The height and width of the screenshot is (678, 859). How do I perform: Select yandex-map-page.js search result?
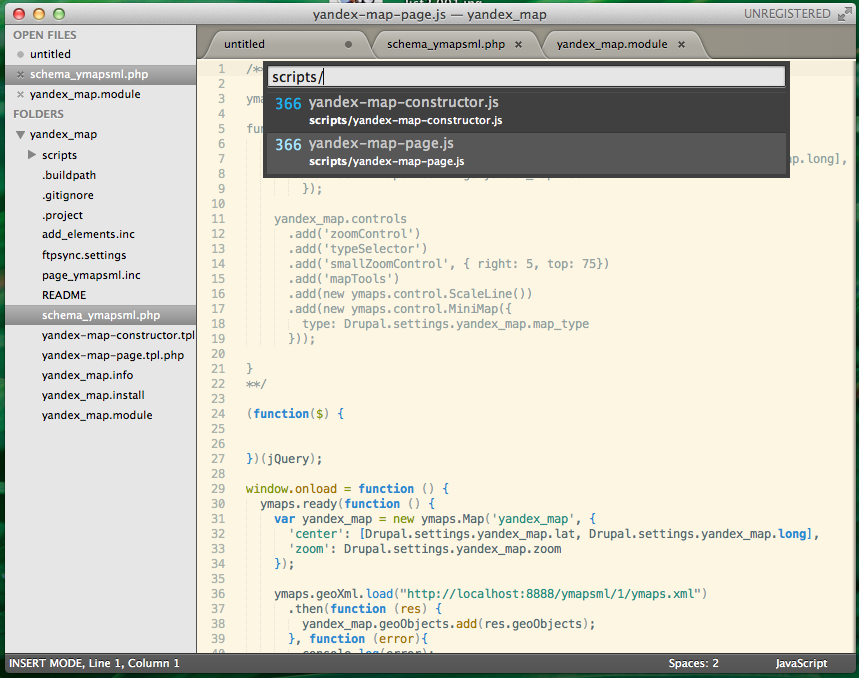point(526,153)
